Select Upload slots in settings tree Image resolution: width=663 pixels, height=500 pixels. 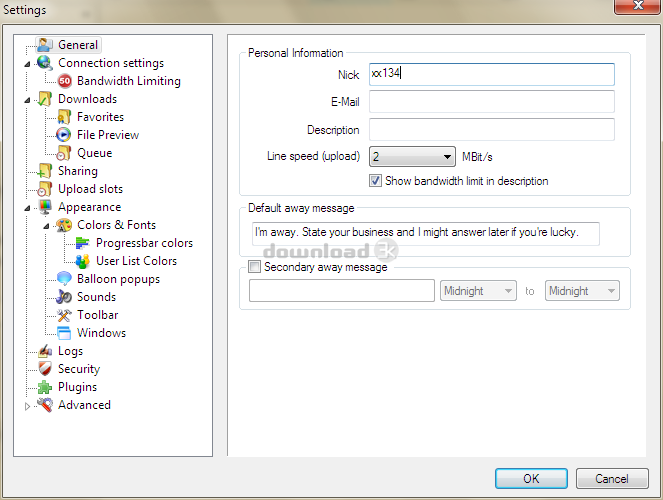point(90,189)
